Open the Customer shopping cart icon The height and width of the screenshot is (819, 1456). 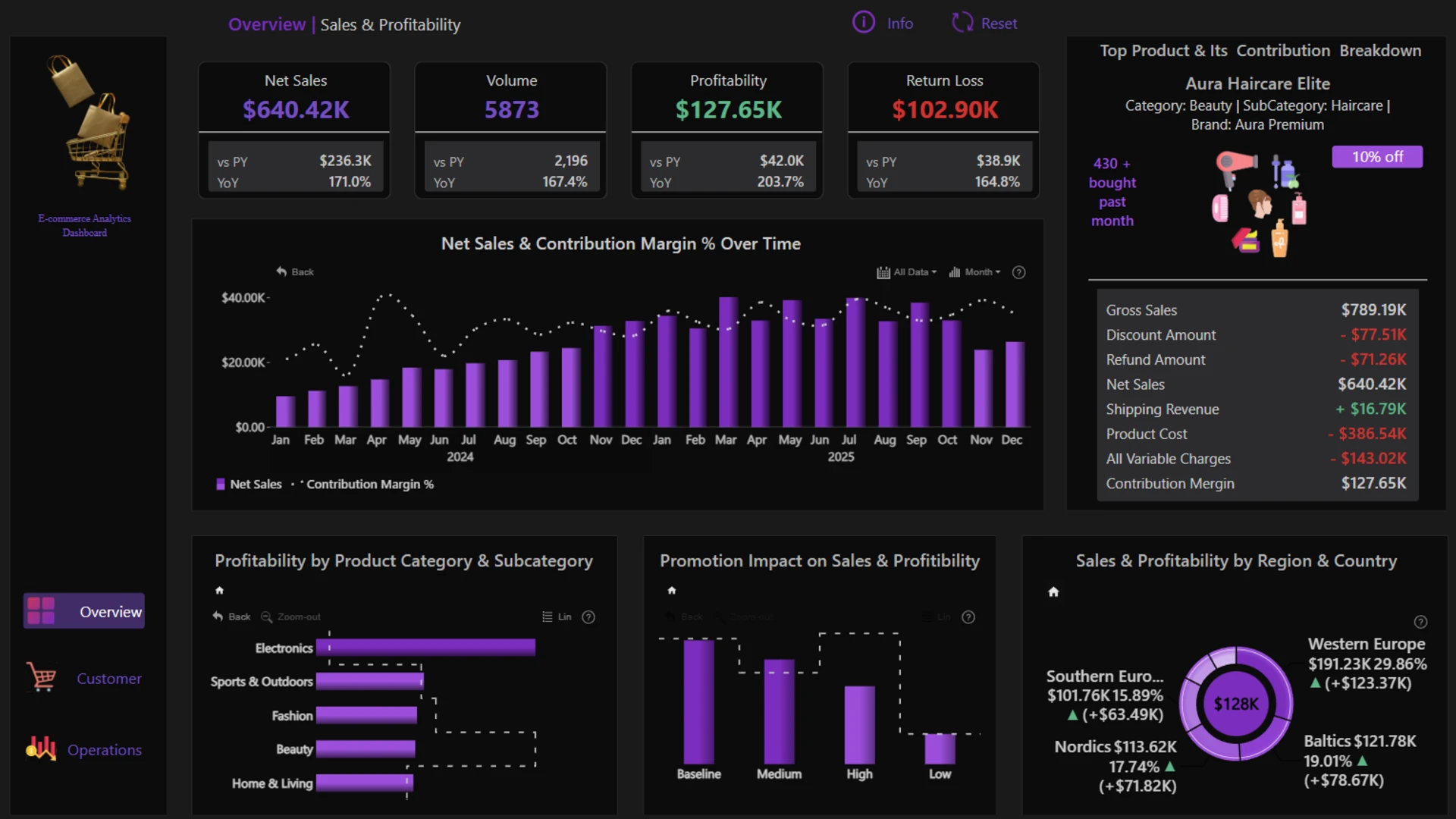(x=41, y=677)
